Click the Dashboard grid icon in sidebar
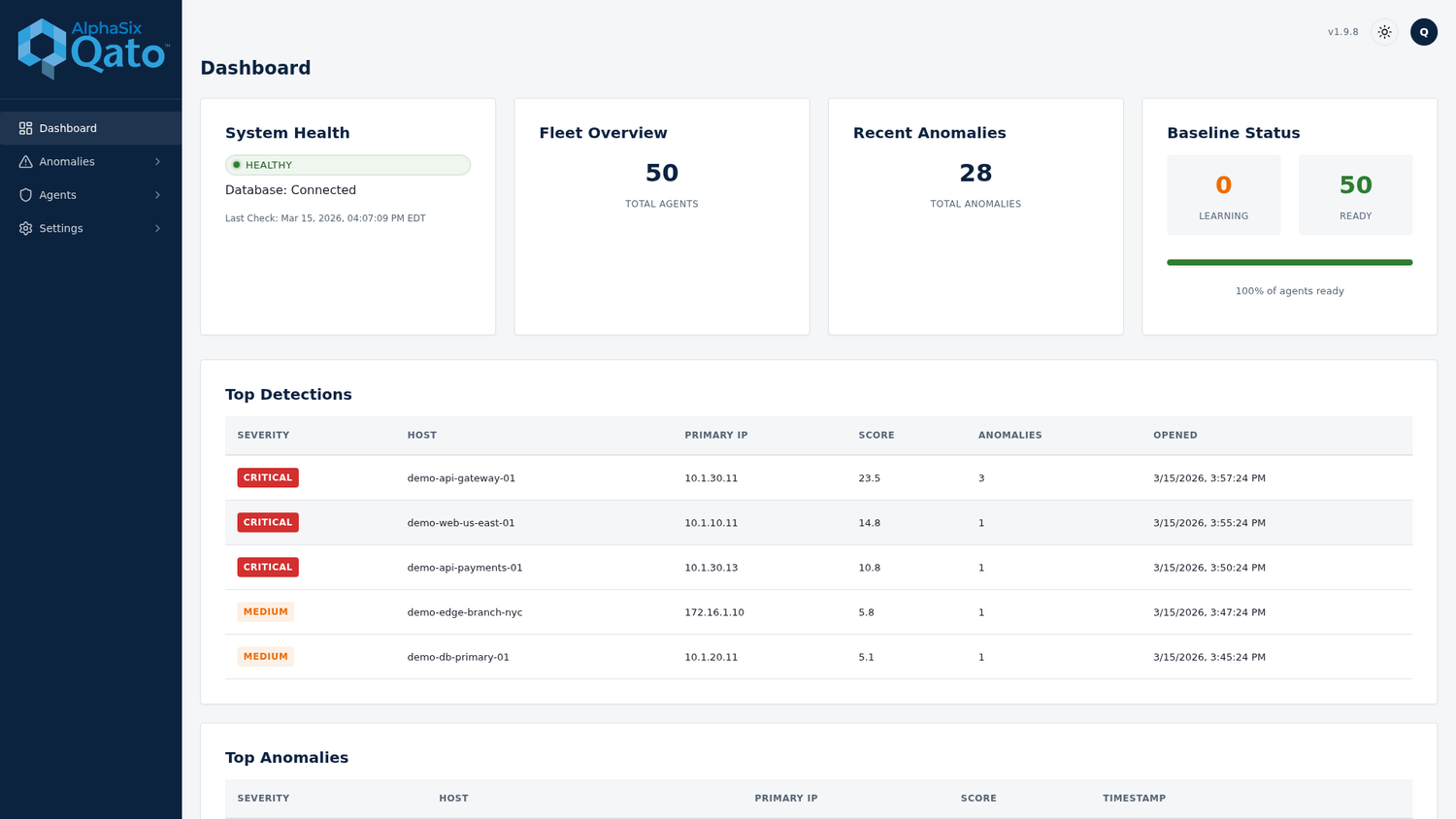Image resolution: width=1456 pixels, height=819 pixels. [26, 128]
